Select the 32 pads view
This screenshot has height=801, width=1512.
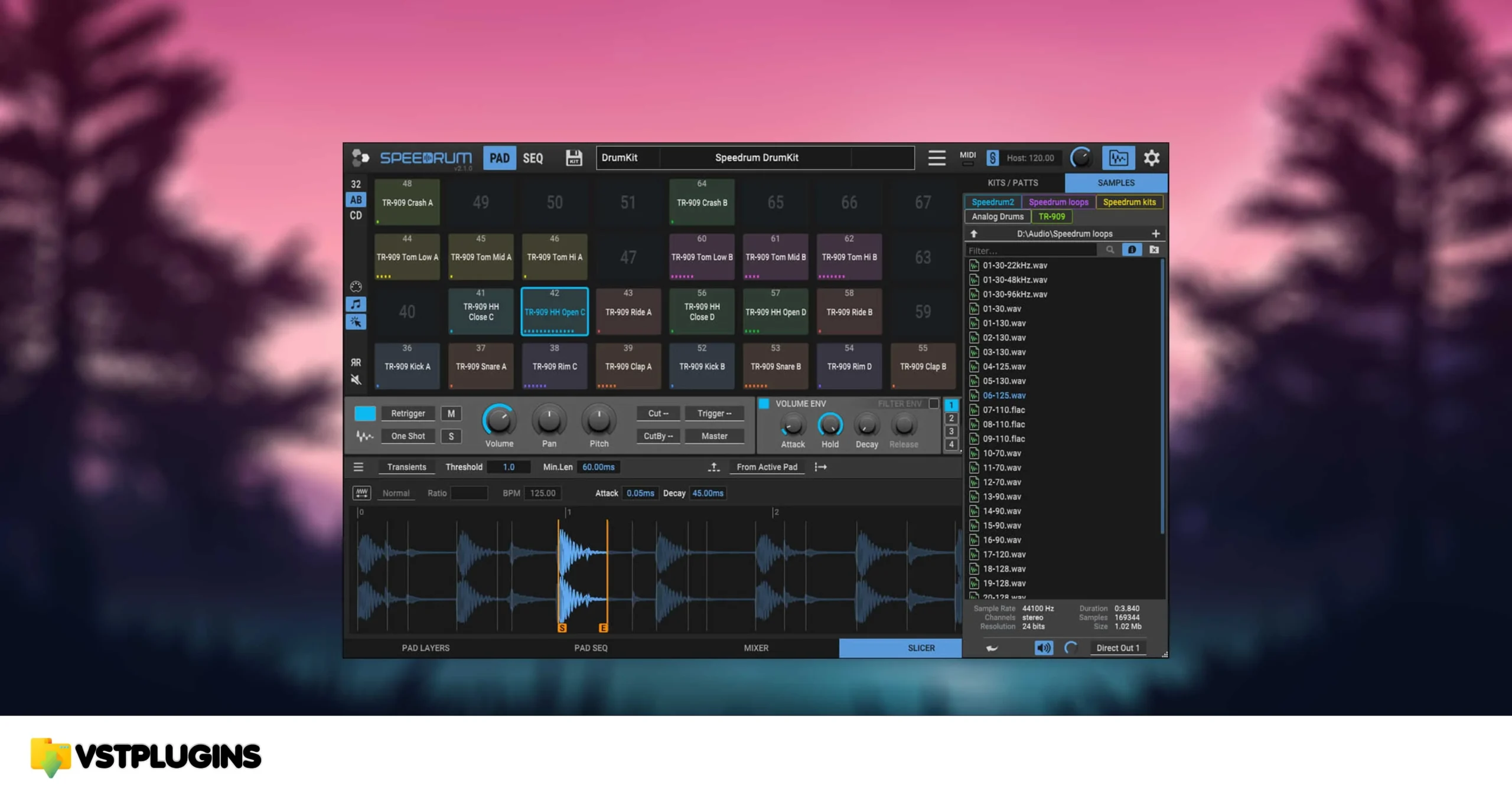tap(356, 184)
